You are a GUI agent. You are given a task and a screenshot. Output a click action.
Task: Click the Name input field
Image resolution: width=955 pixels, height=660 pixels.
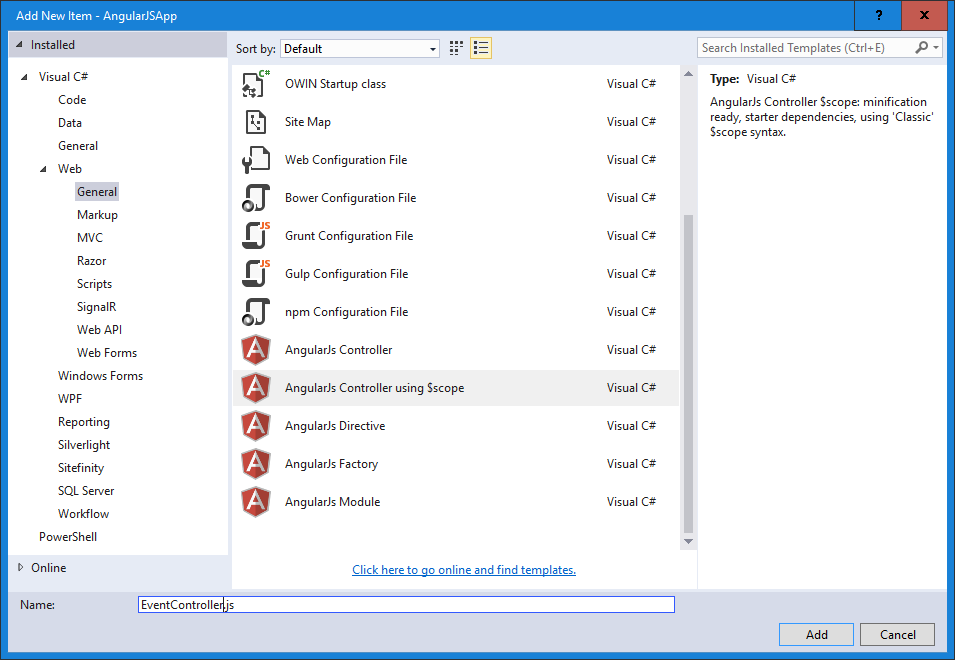point(406,605)
